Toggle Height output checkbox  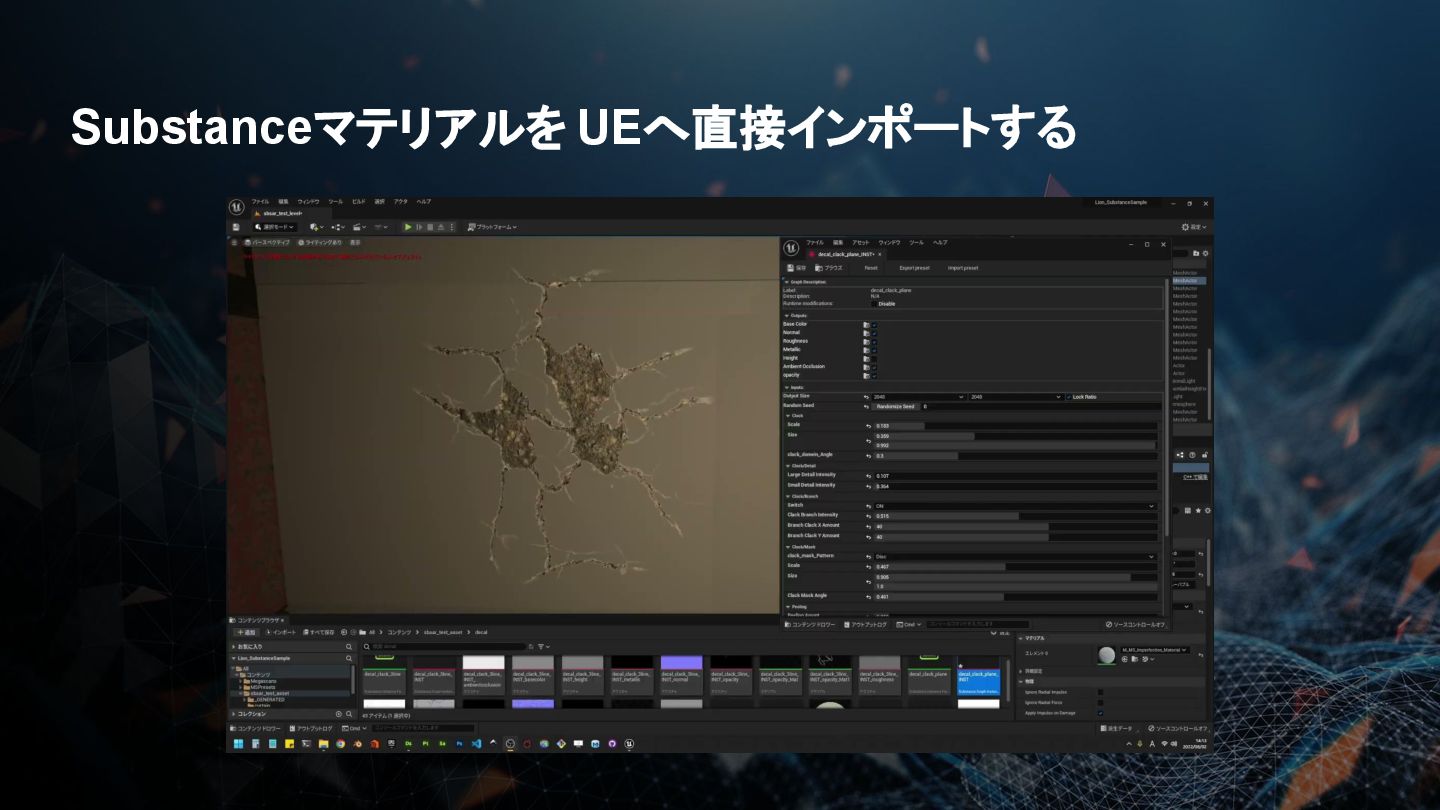click(x=874, y=358)
